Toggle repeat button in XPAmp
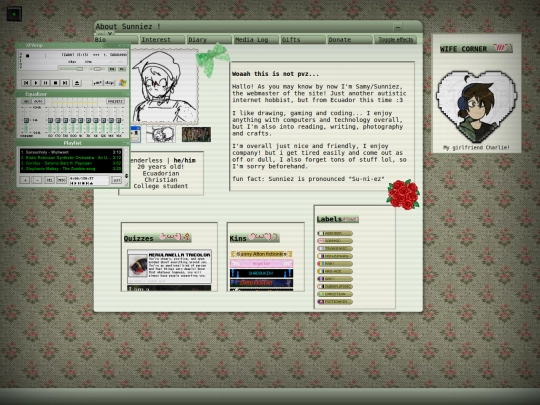 (110, 83)
